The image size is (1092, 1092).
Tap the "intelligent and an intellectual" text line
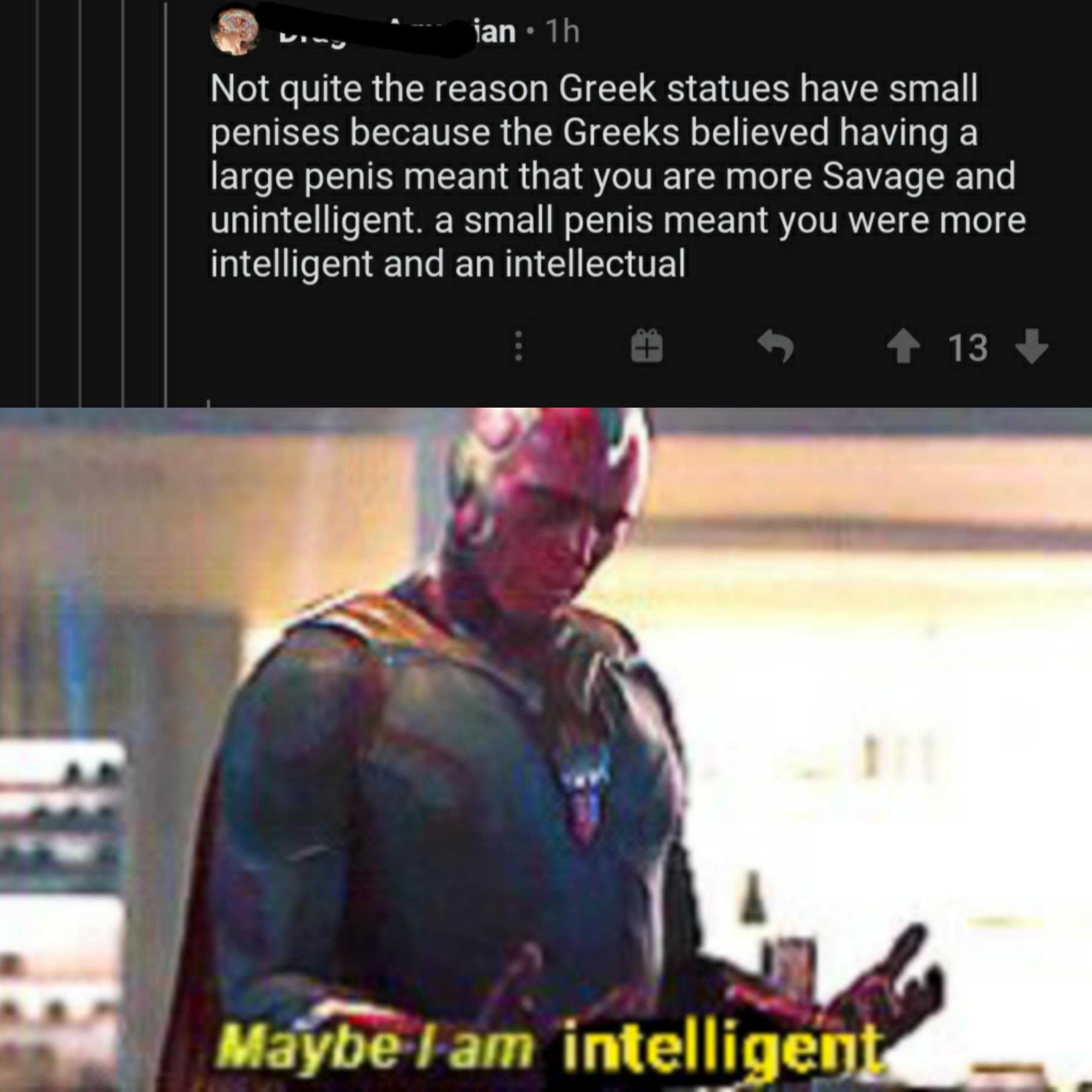[448, 264]
